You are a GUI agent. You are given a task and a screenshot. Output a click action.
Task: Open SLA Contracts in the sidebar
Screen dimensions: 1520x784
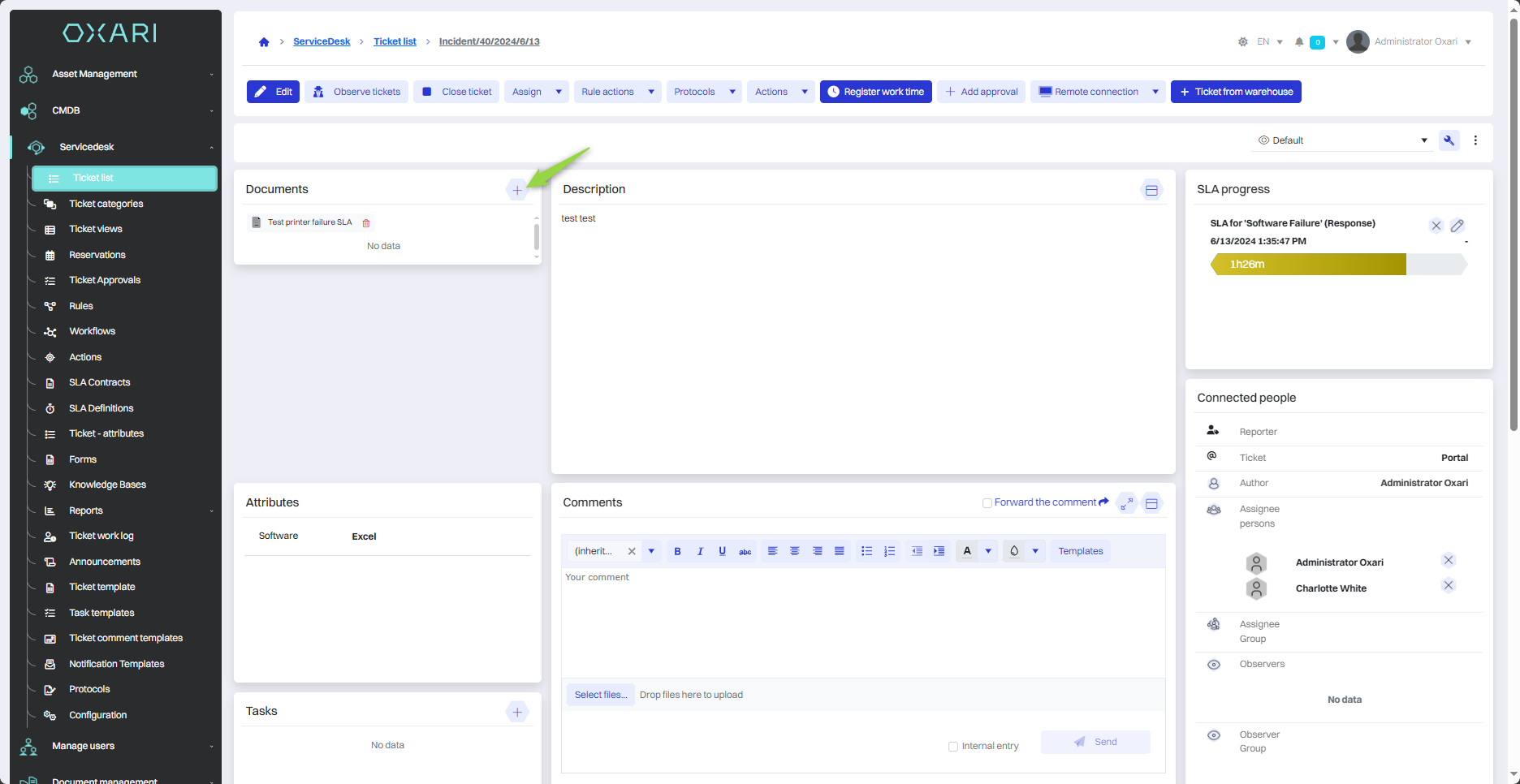point(99,382)
